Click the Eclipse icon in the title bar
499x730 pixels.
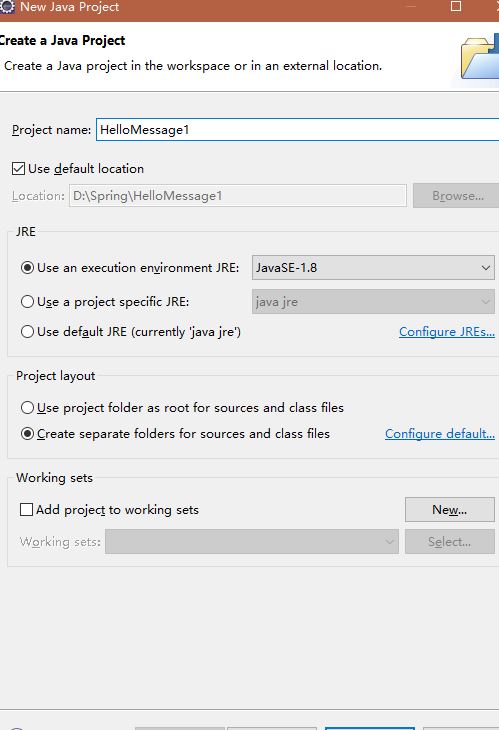coord(7,6)
